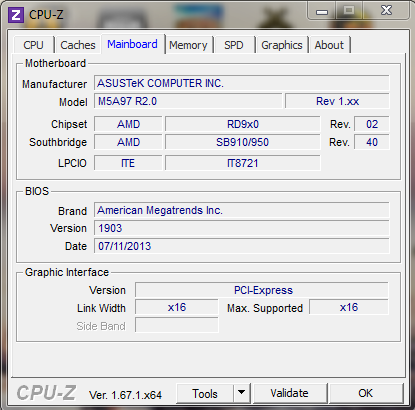The image size is (415, 410).
Task: Click the empty Side Band field
Action: (x=177, y=325)
